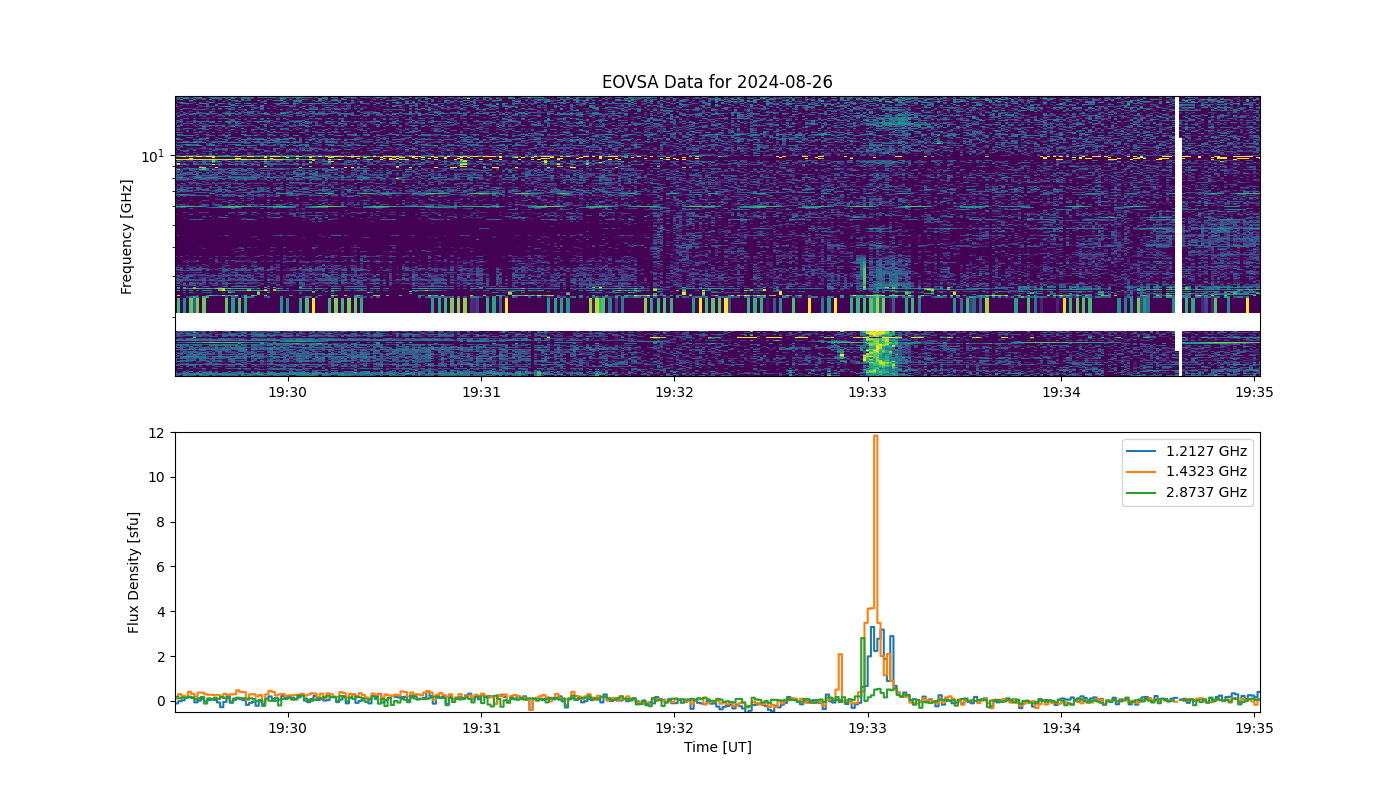This screenshot has width=1400, height=800.
Task: Click the 12 tick on flux axis
Action: 157,433
